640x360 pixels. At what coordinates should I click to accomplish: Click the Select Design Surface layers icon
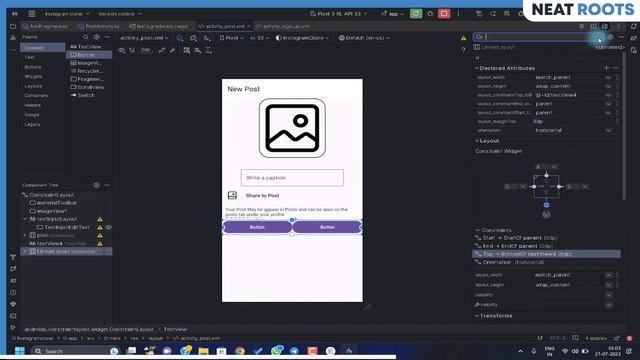coord(180,38)
